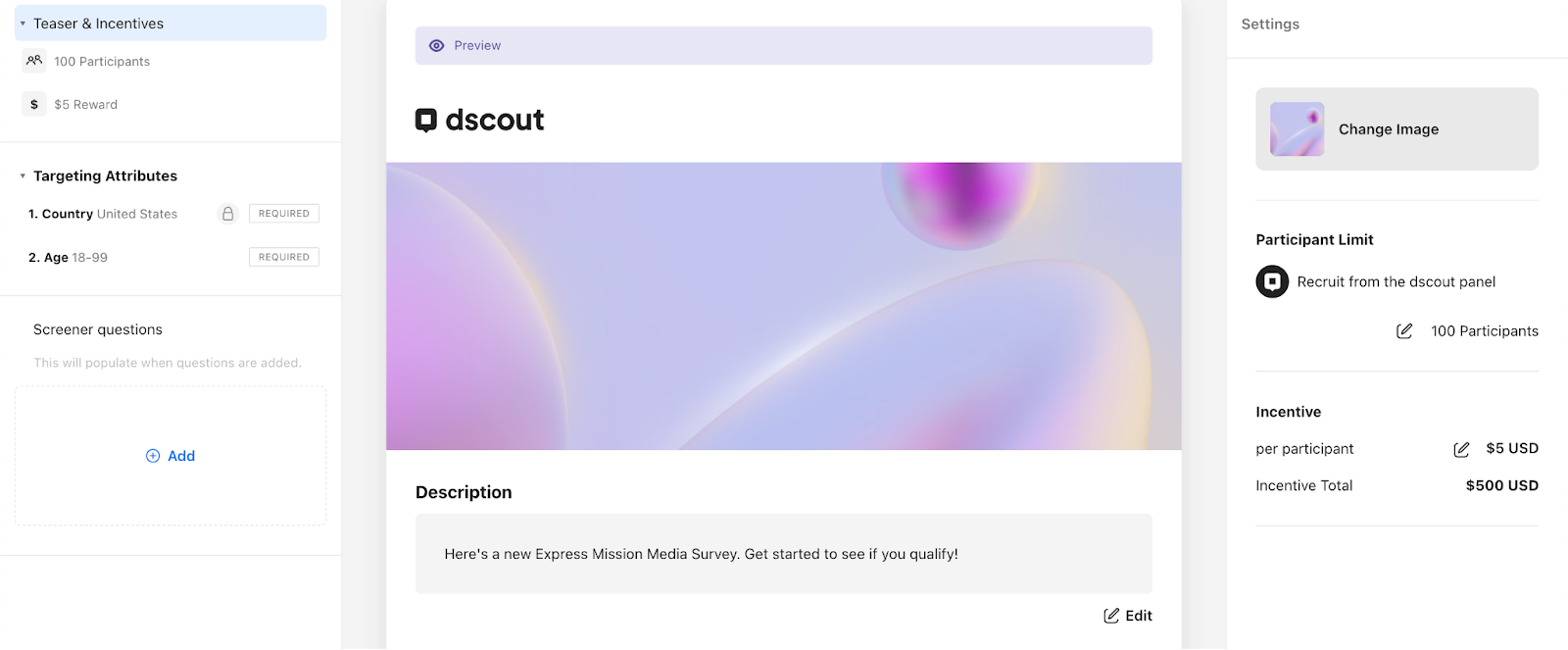
Task: Collapse the Targeting Attributes section
Action: point(23,176)
